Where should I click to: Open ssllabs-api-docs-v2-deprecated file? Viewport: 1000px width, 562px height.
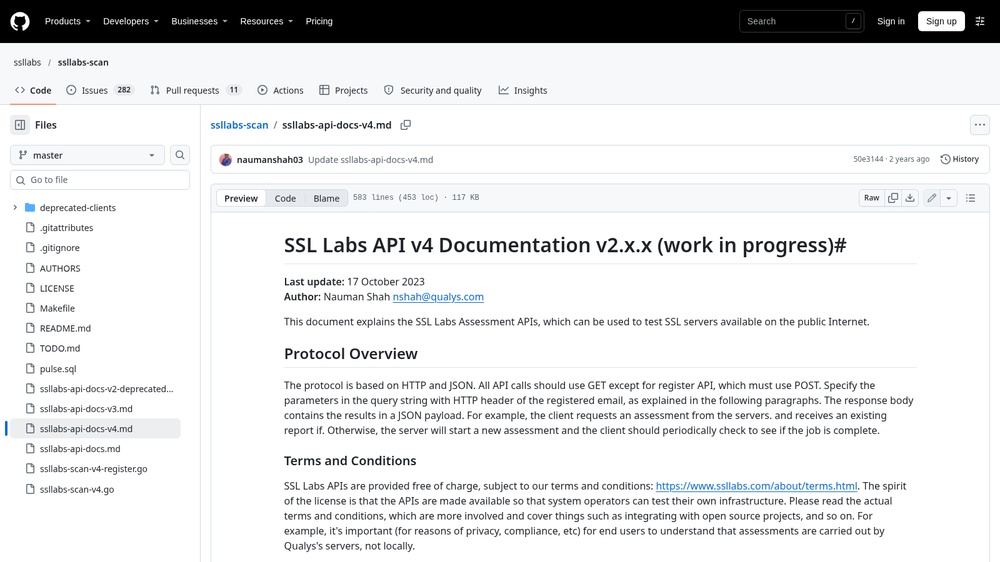(107, 388)
